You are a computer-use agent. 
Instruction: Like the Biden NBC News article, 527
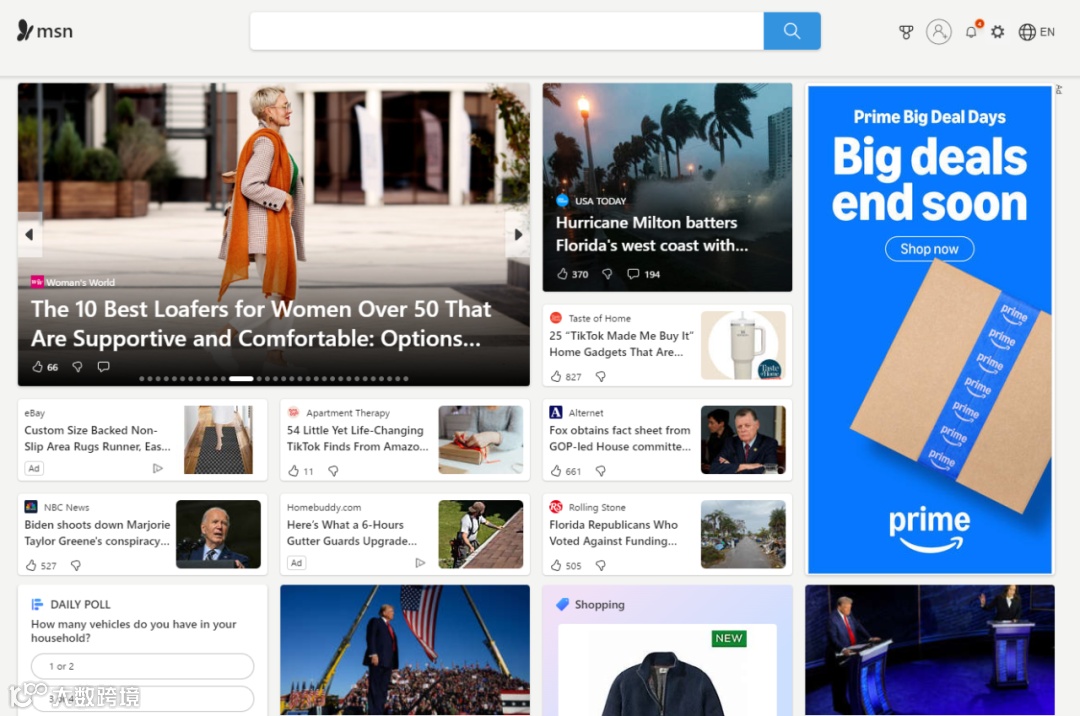click(x=41, y=565)
